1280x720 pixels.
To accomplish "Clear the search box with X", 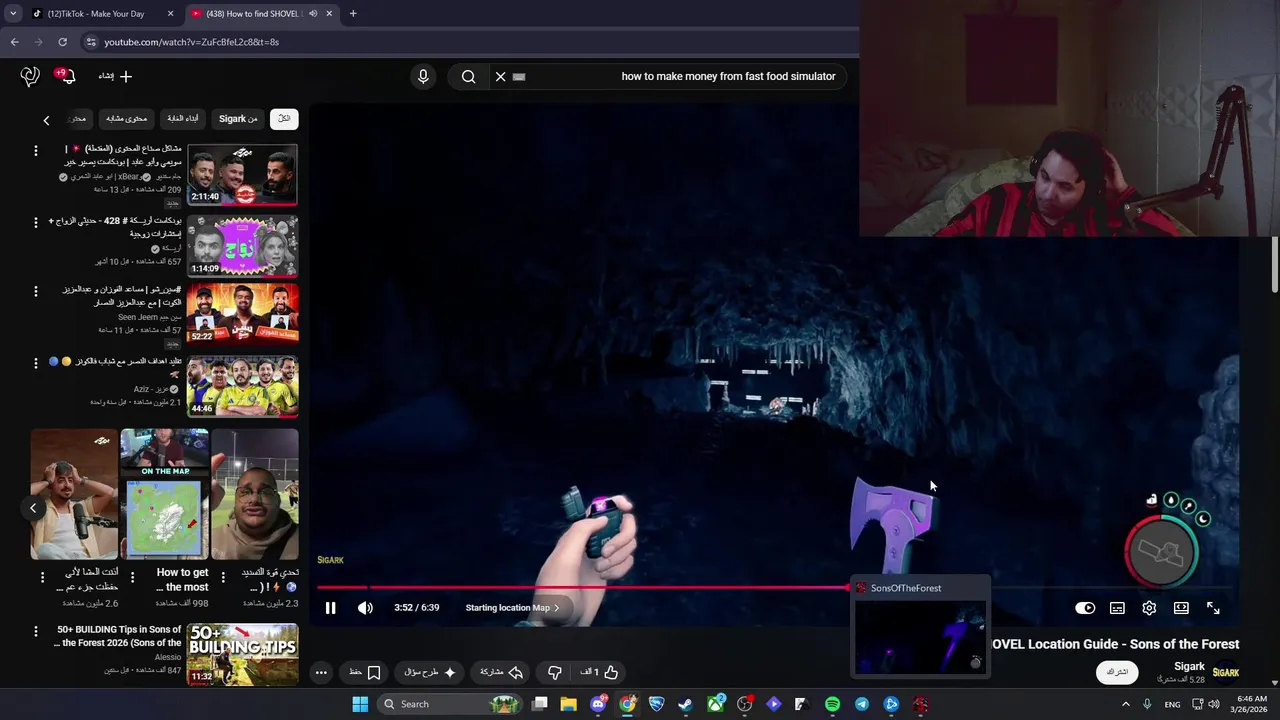I will (501, 76).
